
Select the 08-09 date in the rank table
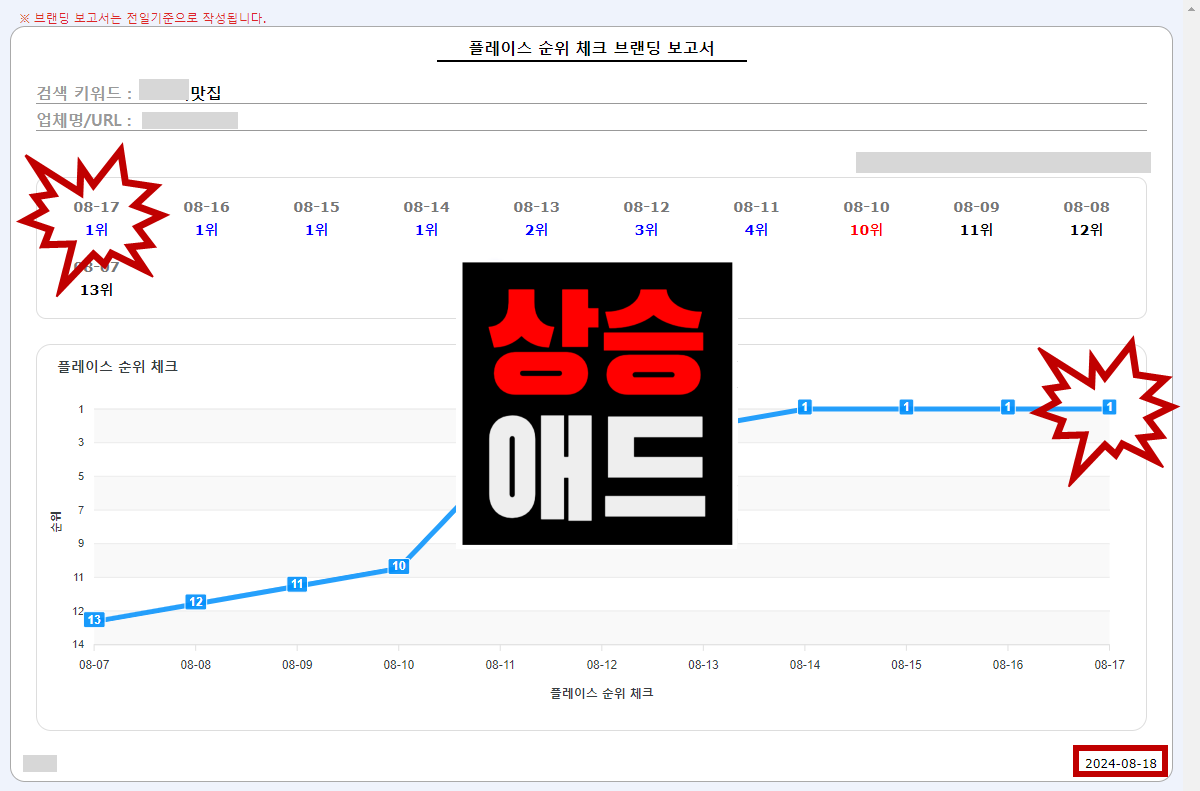pyautogui.click(x=977, y=207)
